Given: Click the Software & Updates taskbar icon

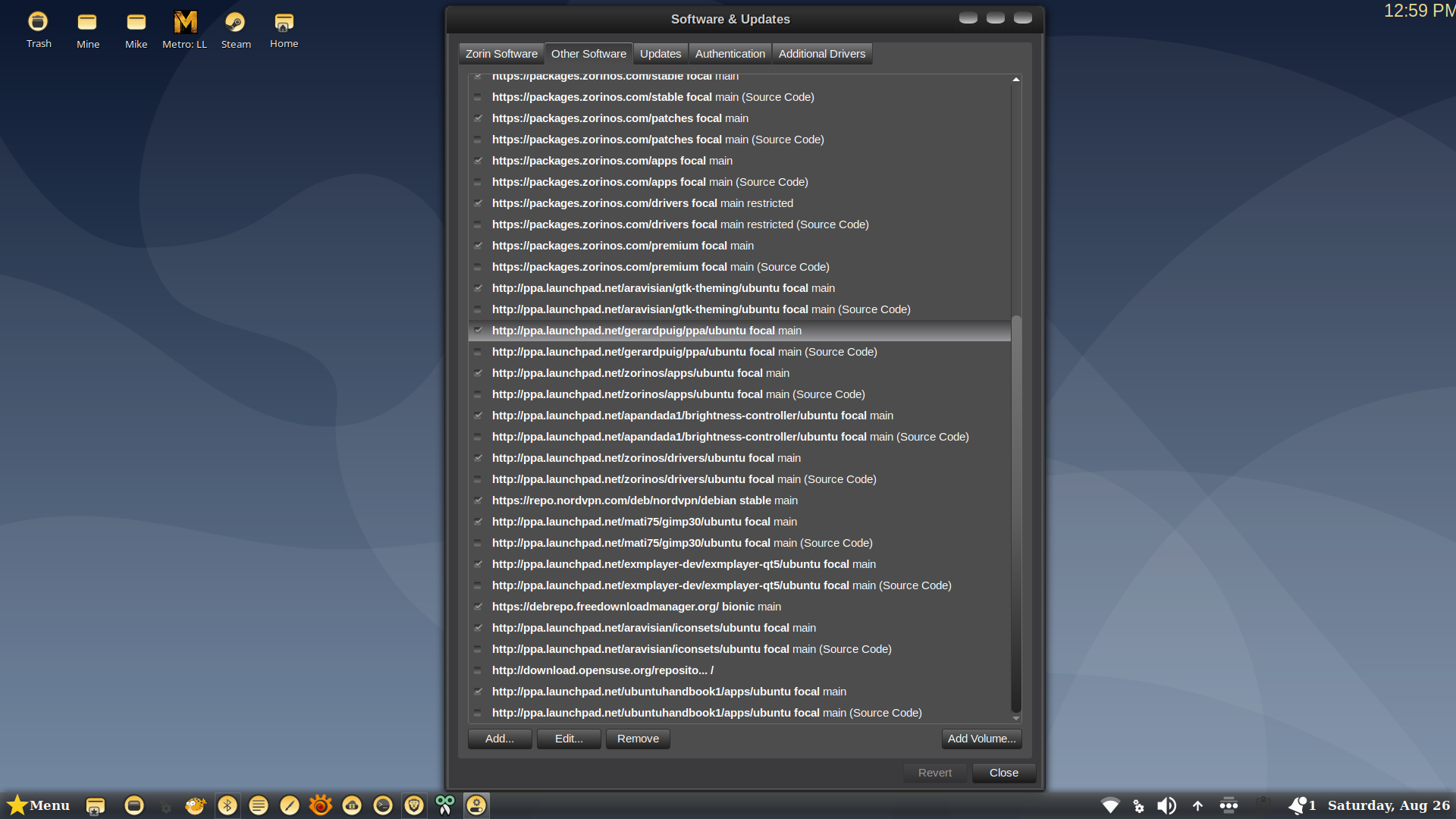Looking at the screenshot, I should (x=476, y=805).
